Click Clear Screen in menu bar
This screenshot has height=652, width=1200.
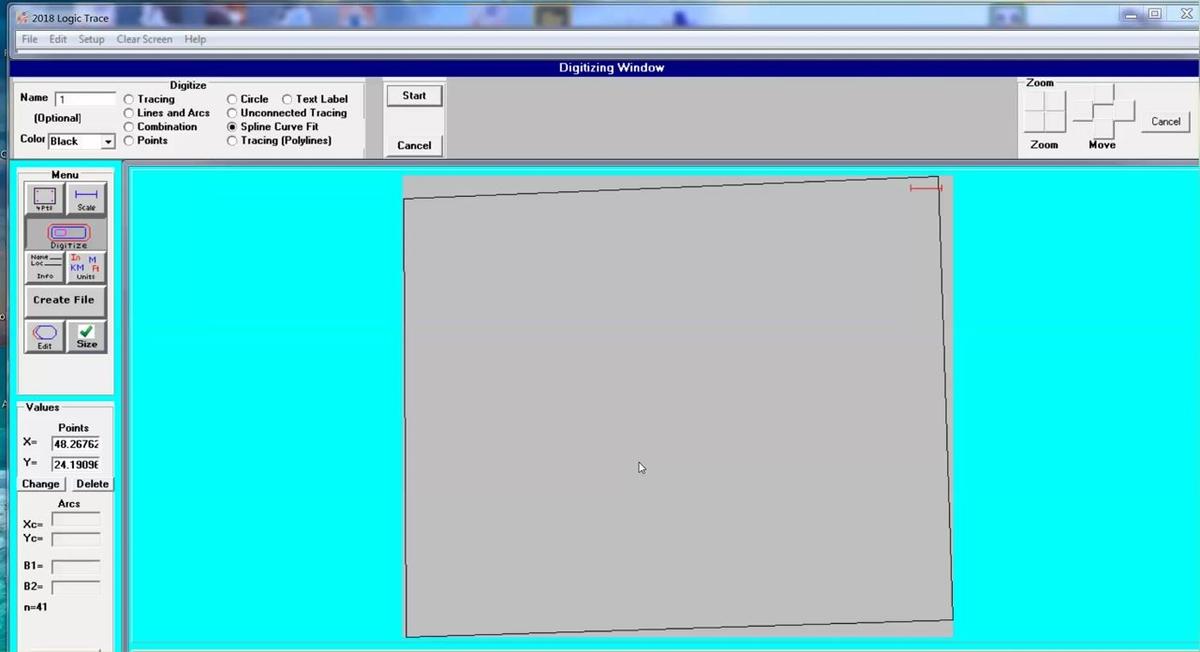point(144,39)
